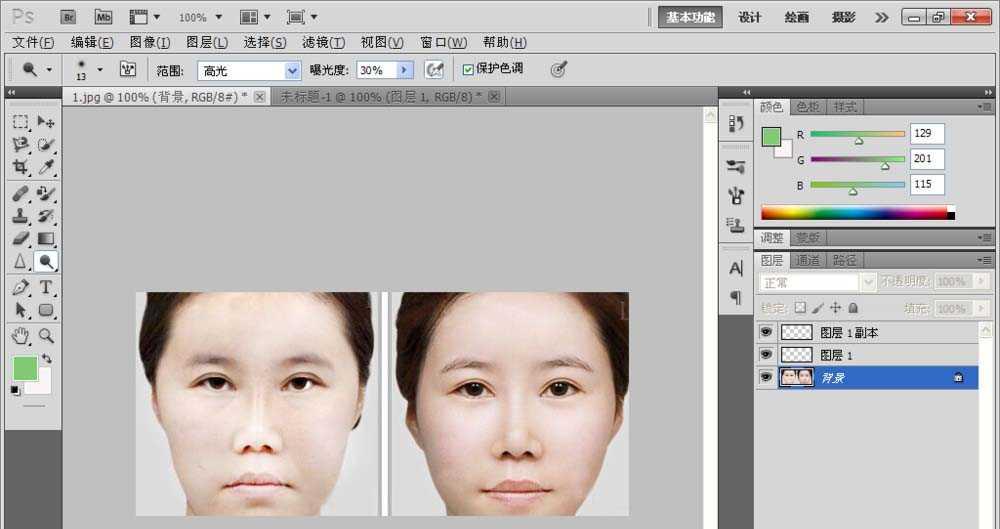The width and height of the screenshot is (1000, 529).
Task: Select the Eraser tool
Action: (x=20, y=239)
